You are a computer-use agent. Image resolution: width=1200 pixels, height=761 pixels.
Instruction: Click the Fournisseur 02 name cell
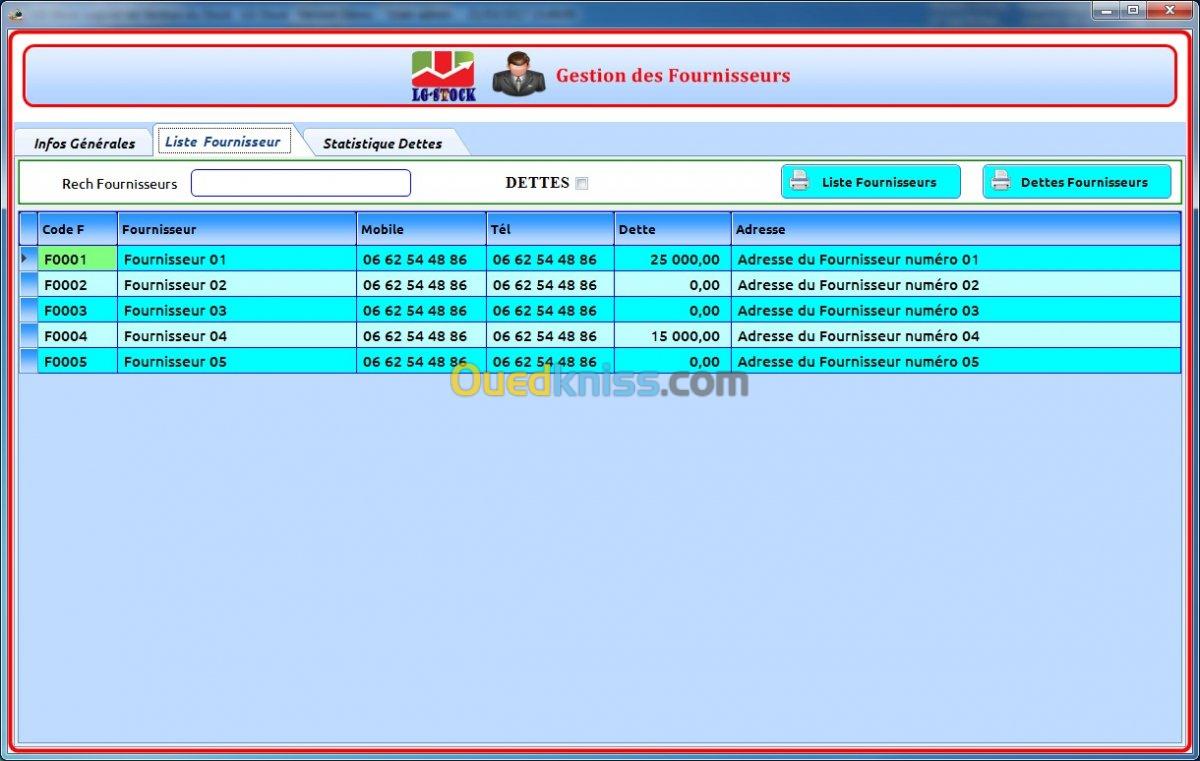click(237, 285)
